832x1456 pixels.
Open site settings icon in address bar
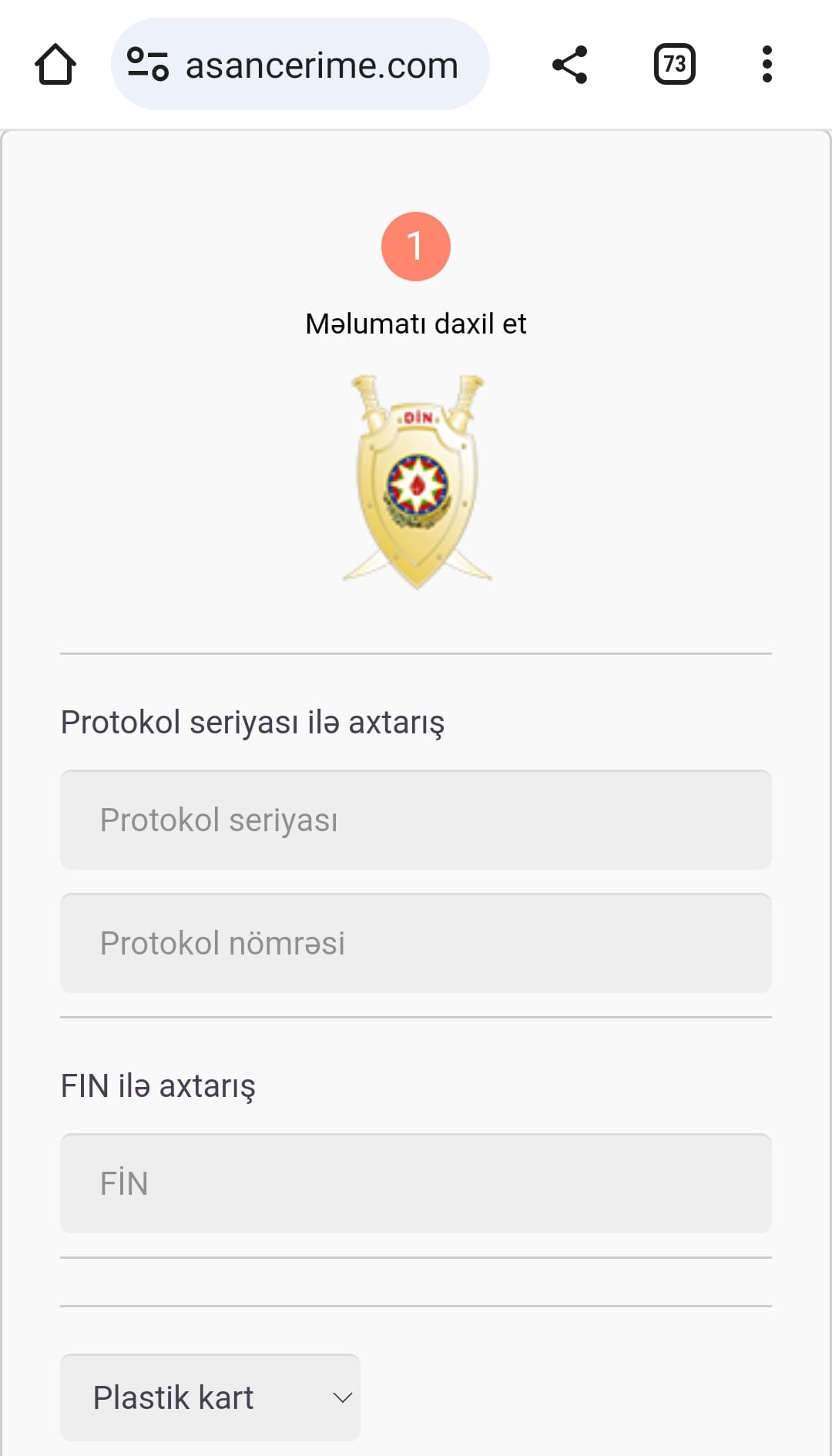point(148,65)
